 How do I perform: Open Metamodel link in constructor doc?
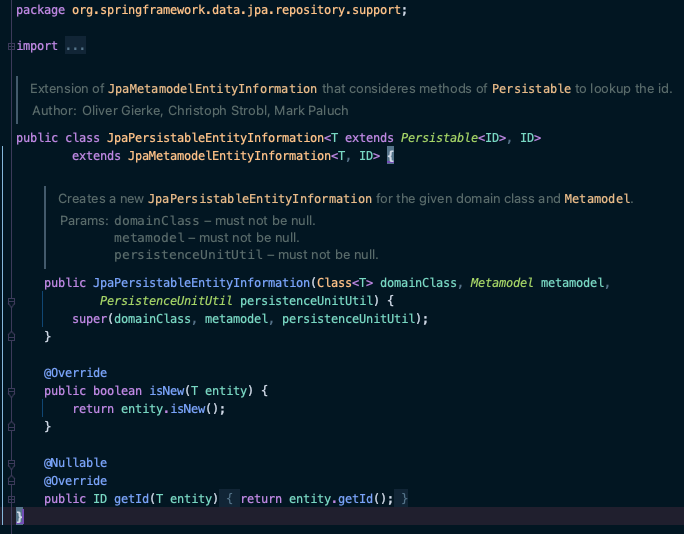pyautogui.click(x=597, y=199)
